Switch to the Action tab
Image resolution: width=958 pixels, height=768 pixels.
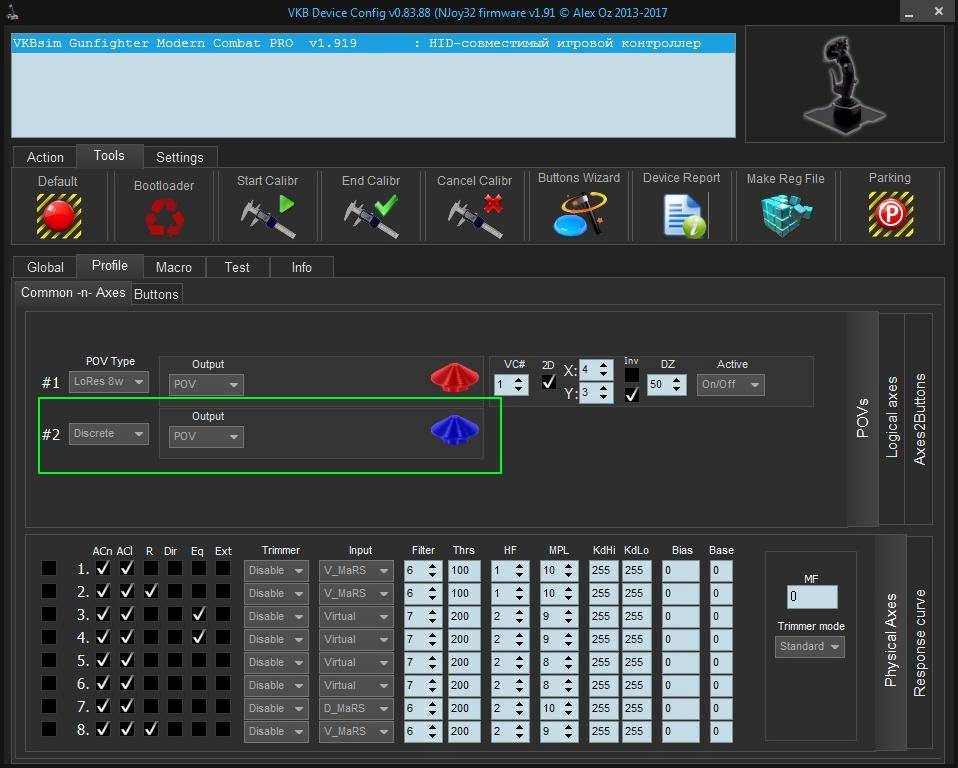[45, 157]
